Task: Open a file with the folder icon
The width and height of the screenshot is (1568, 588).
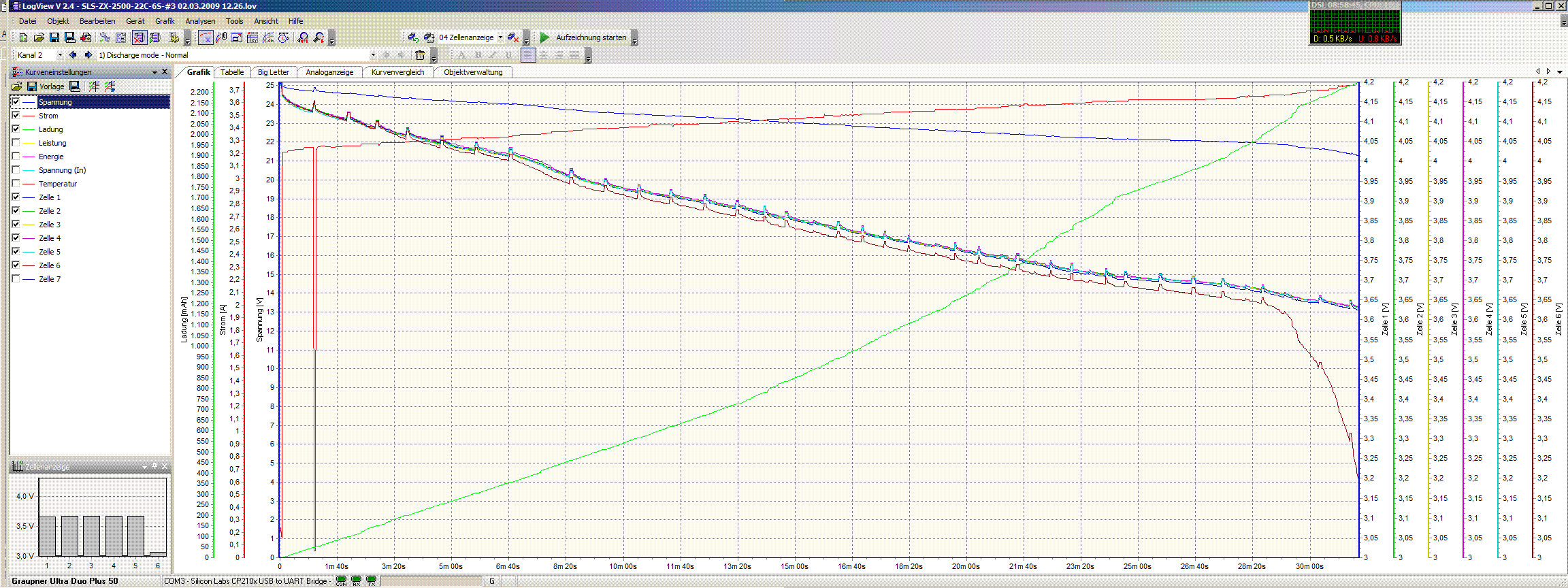Action: [x=39, y=38]
